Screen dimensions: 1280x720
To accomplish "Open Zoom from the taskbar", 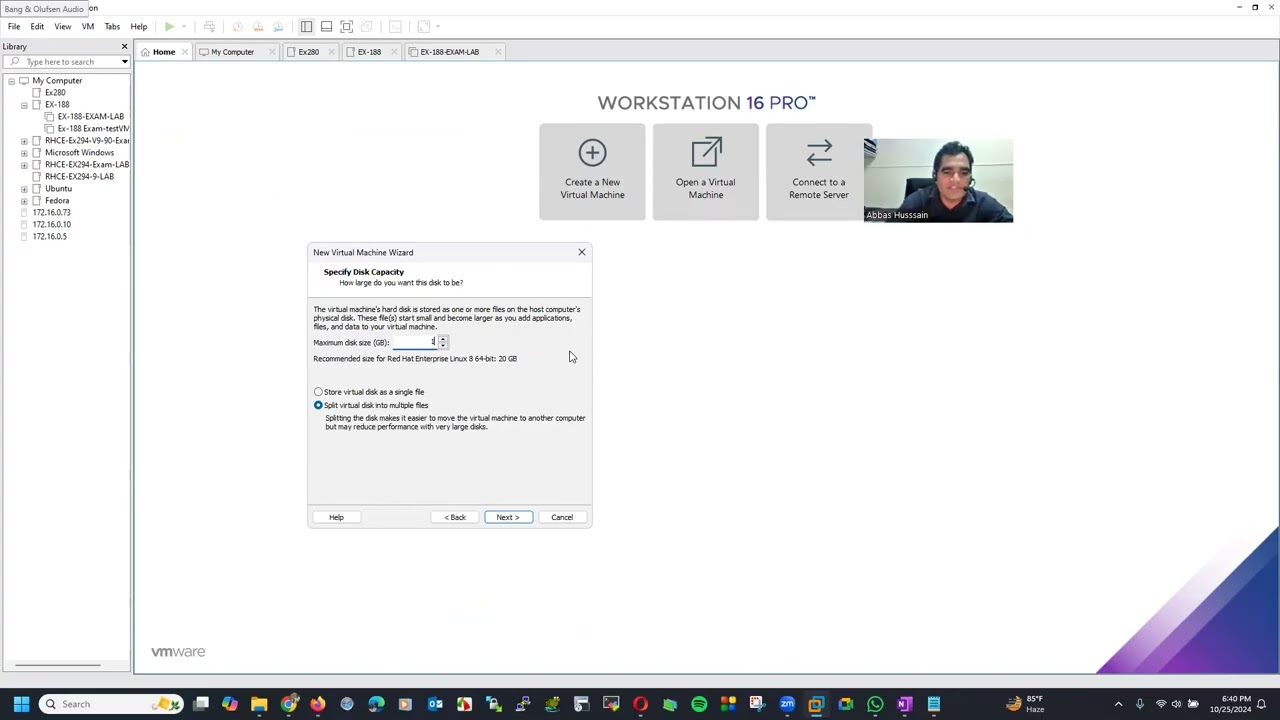I will [x=787, y=704].
